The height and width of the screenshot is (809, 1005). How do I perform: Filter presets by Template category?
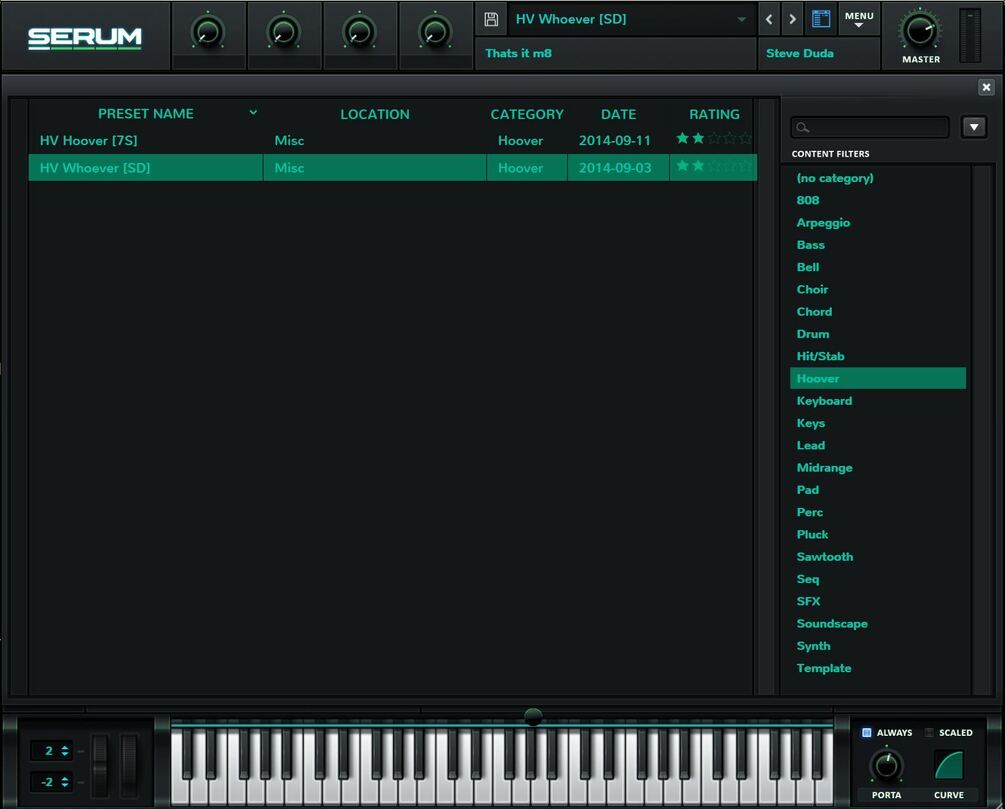(824, 668)
